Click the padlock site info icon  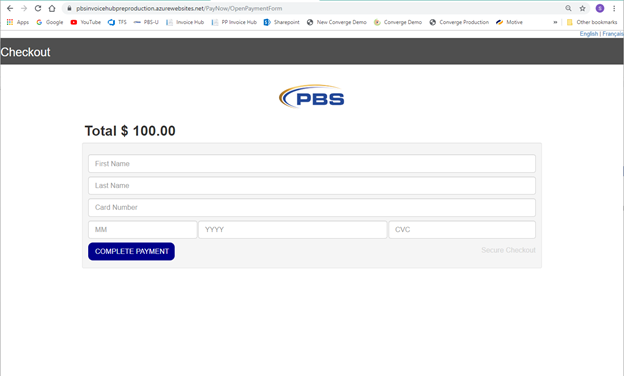click(69, 8)
